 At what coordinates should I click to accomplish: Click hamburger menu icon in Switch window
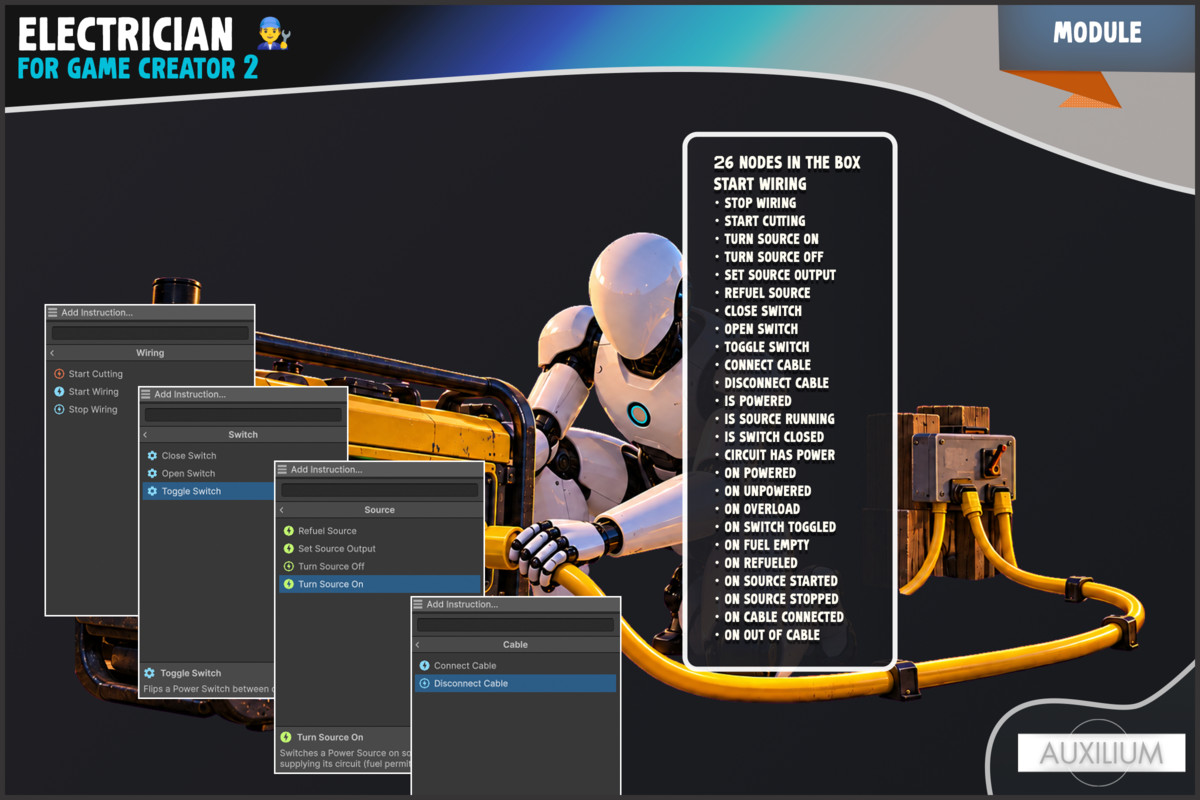pos(146,394)
